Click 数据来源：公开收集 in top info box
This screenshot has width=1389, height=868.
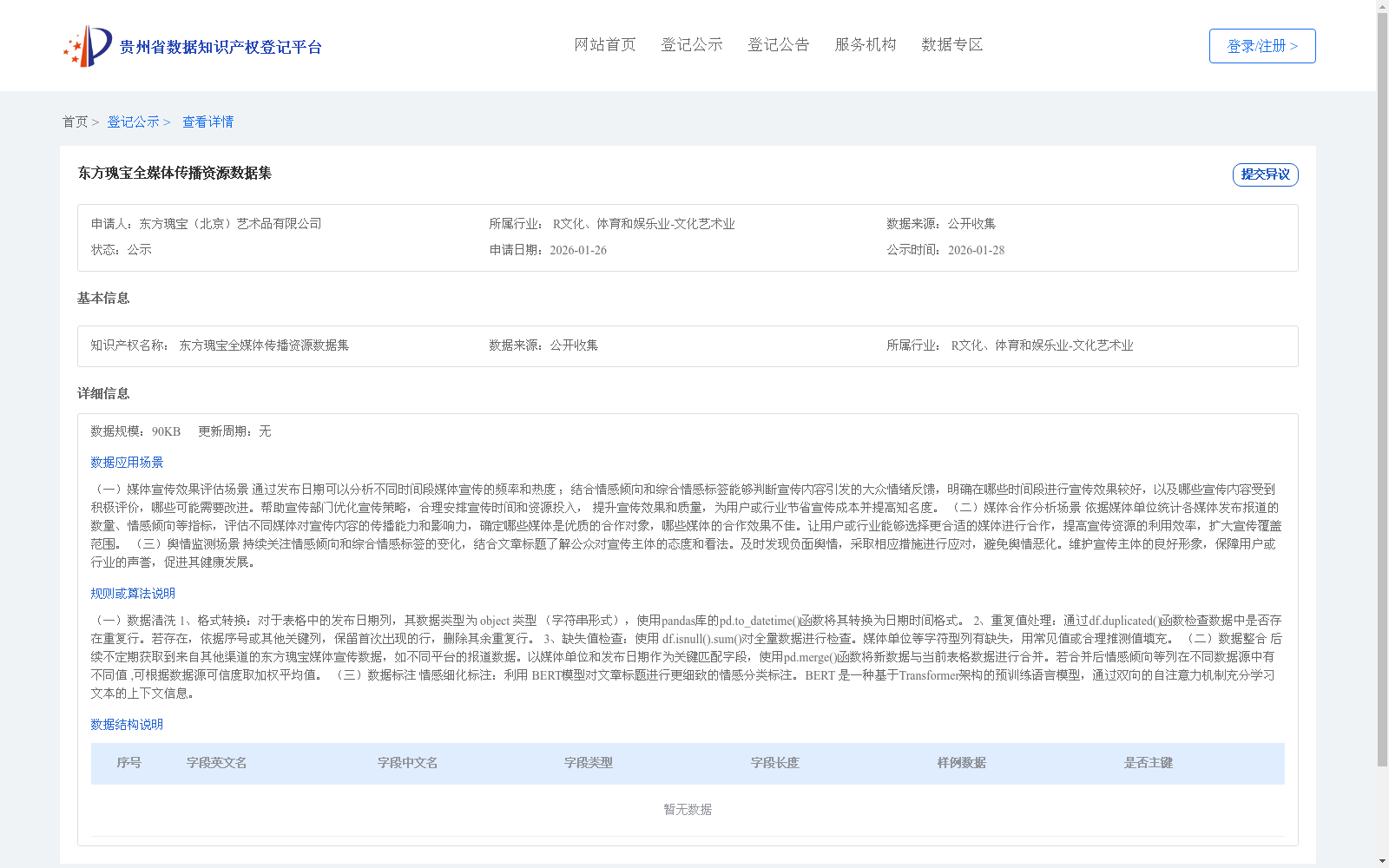[941, 224]
